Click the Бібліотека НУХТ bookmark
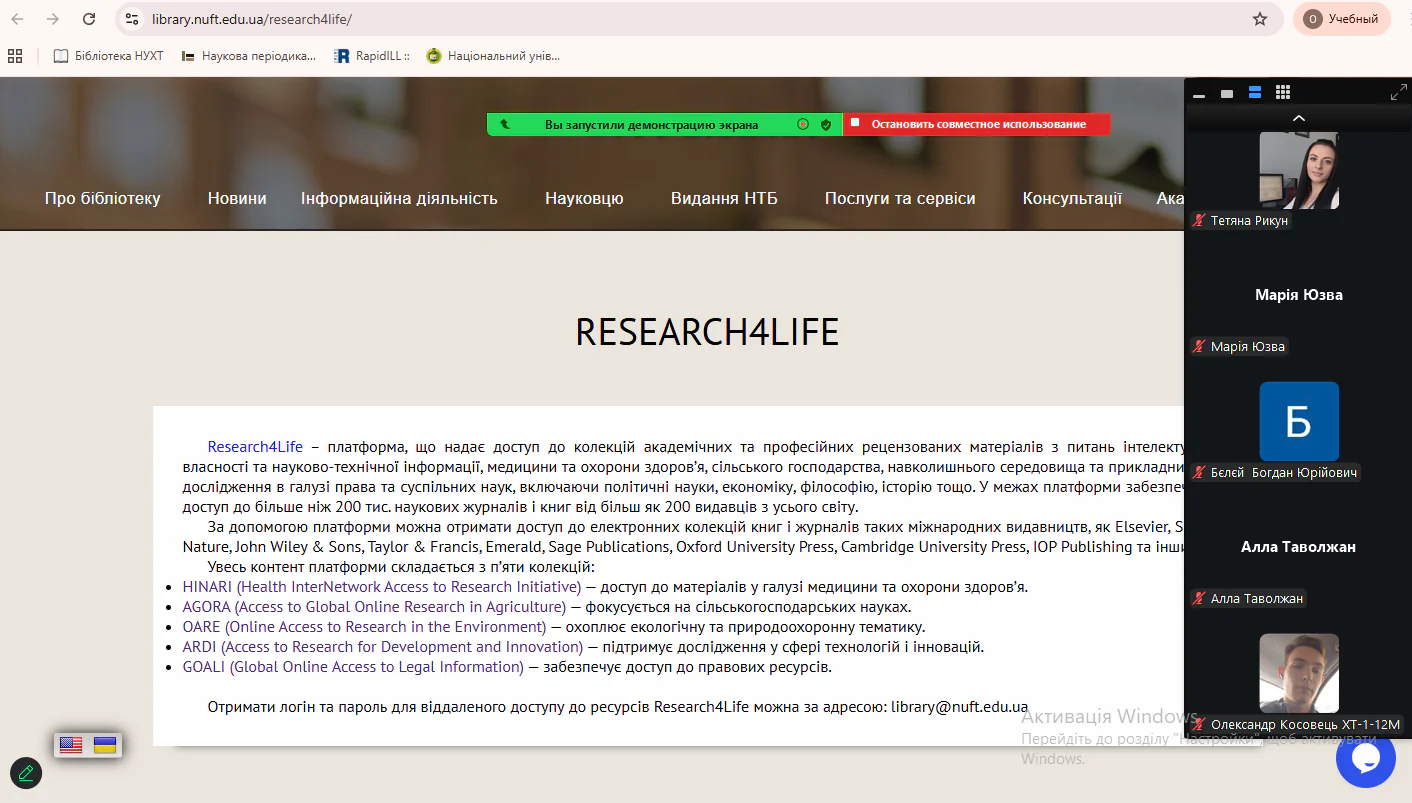 point(108,56)
